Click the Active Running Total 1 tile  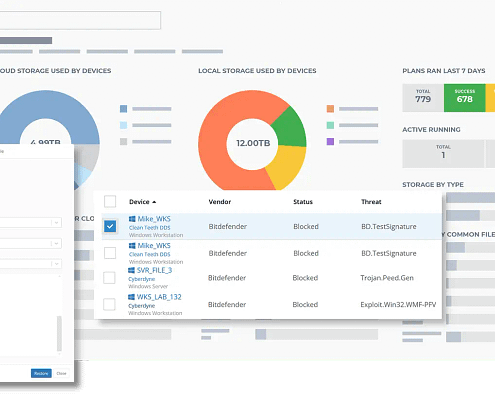tap(443, 154)
